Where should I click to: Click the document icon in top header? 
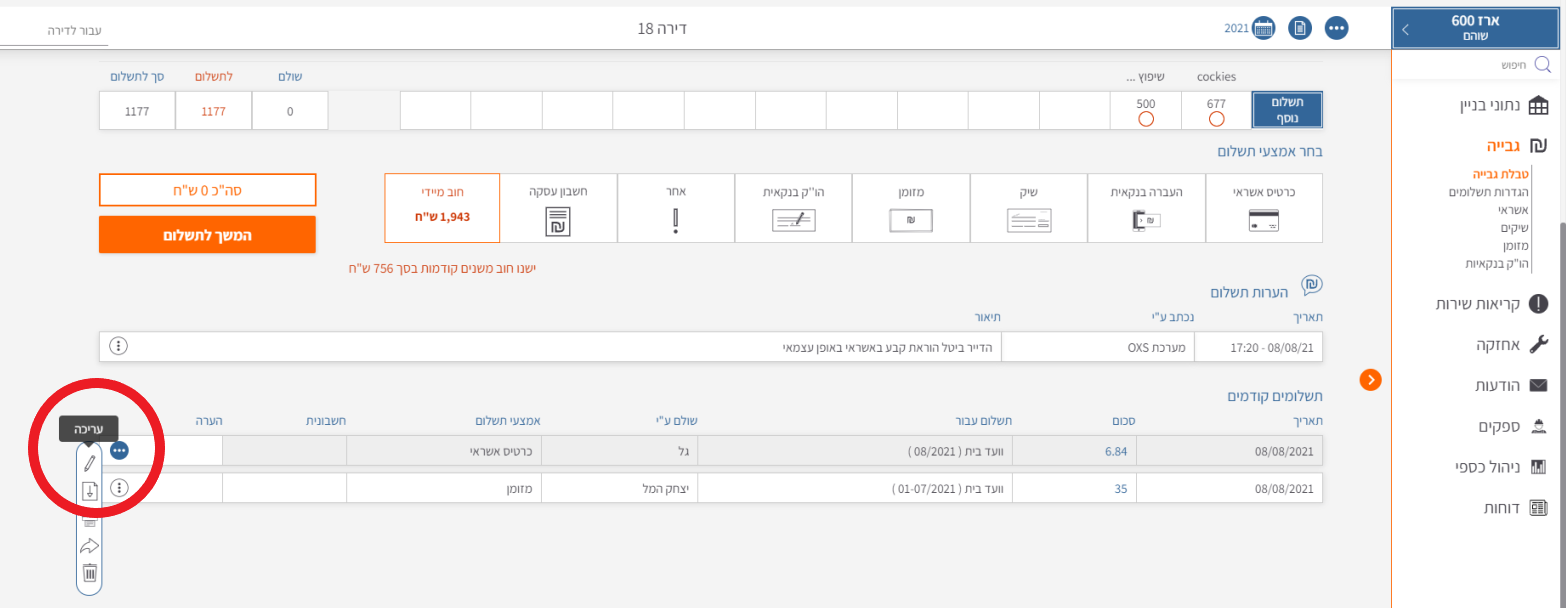point(1299,28)
